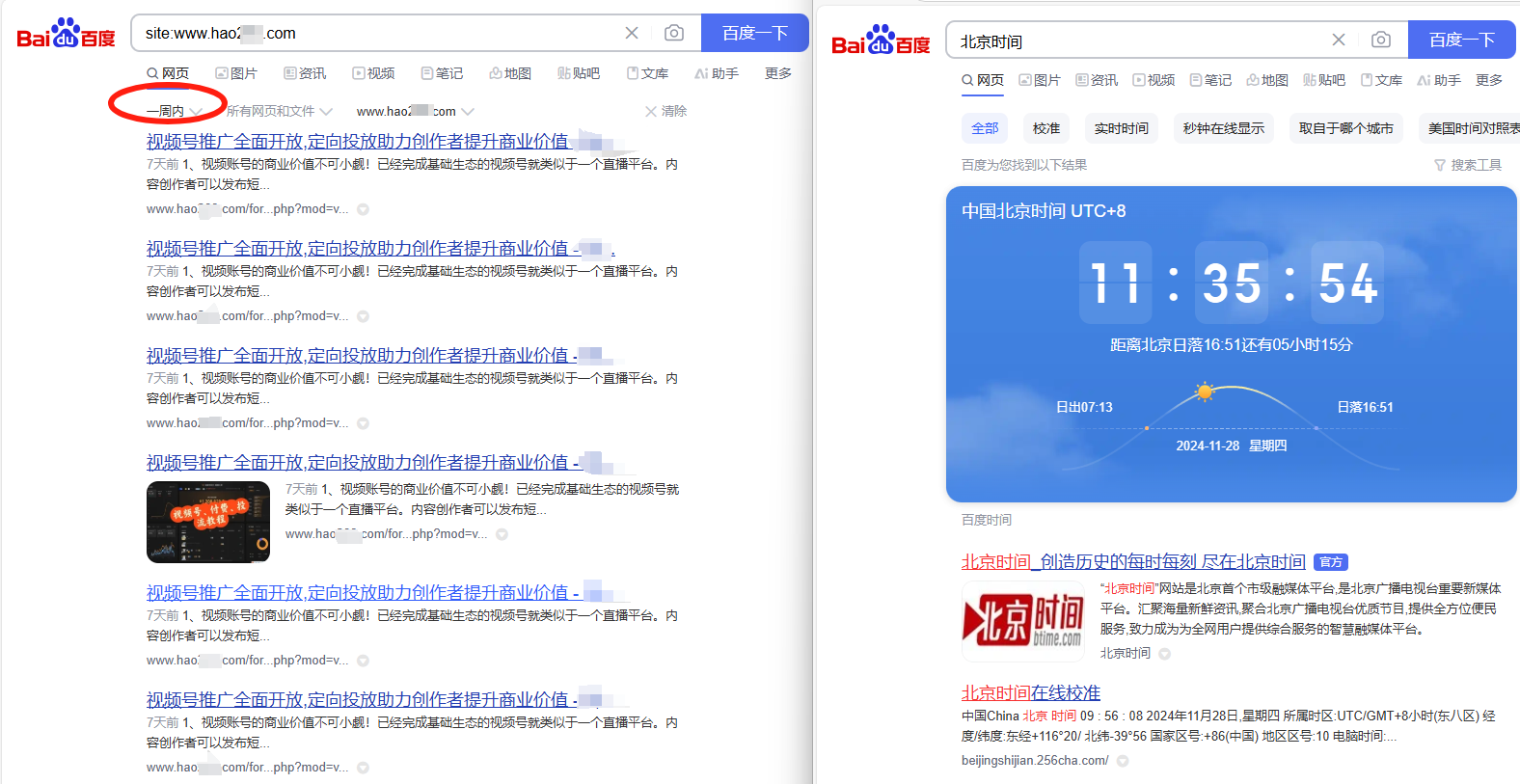Open 更多 menu in left window
Image resolution: width=1520 pixels, height=784 pixels.
[778, 73]
